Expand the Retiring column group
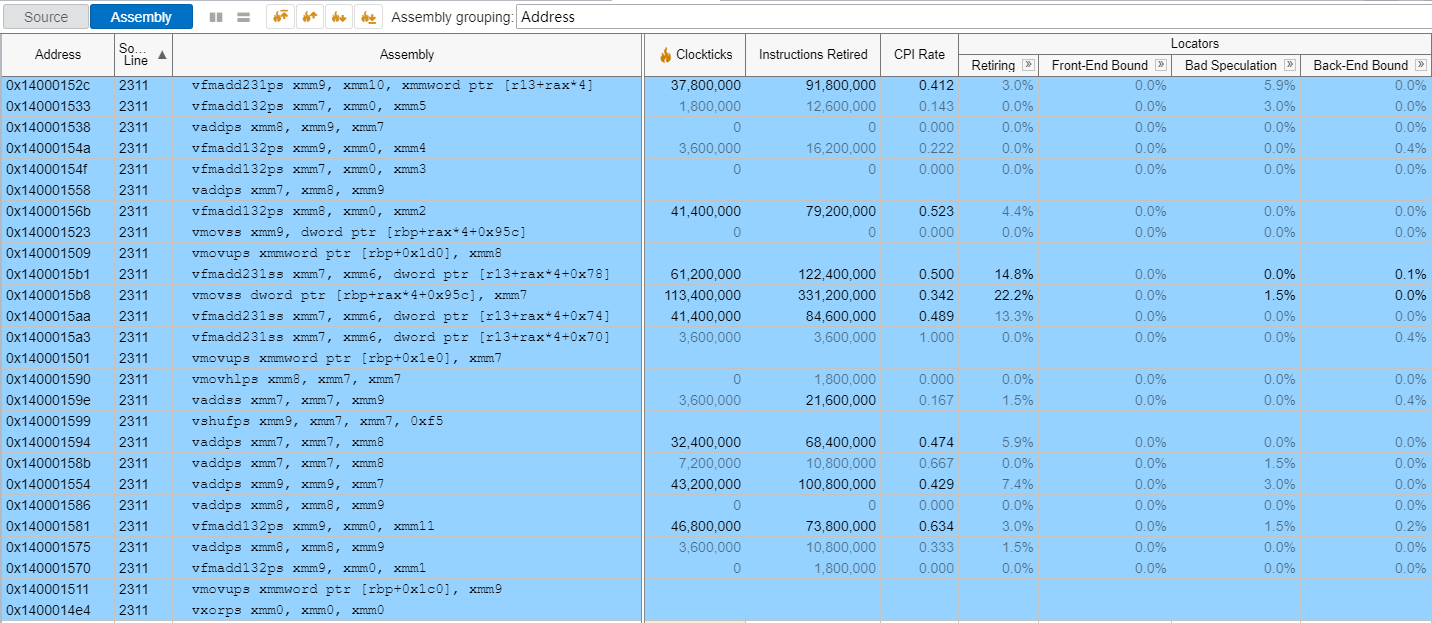The image size is (1432, 623). (1028, 65)
